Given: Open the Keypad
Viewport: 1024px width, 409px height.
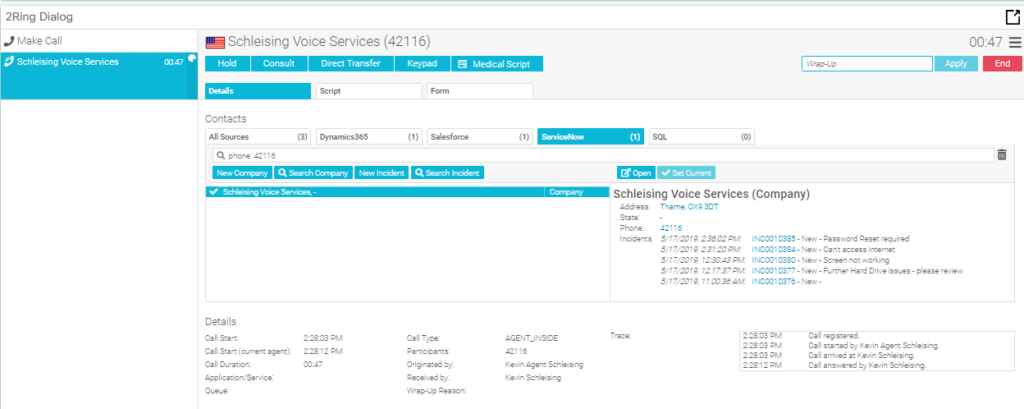Looking at the screenshot, I should coord(421,64).
